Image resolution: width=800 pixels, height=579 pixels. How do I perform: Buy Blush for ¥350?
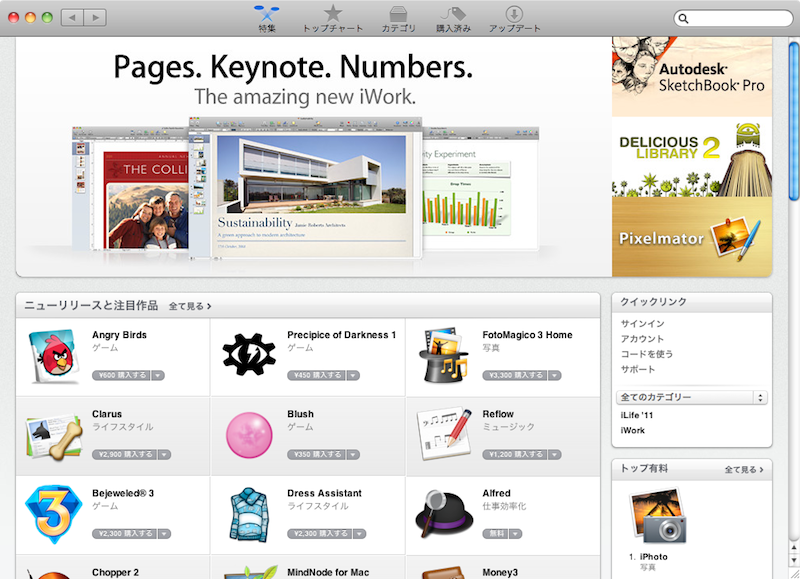316,455
